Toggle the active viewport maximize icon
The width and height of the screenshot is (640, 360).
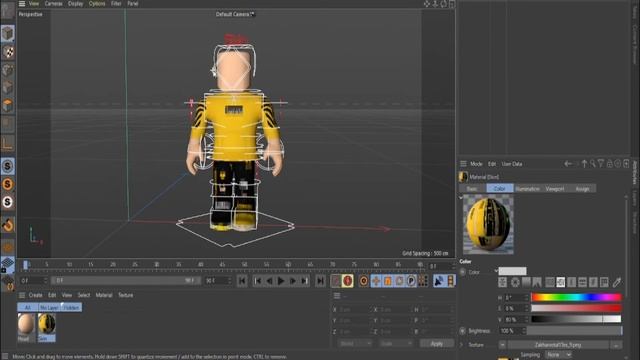[452, 4]
